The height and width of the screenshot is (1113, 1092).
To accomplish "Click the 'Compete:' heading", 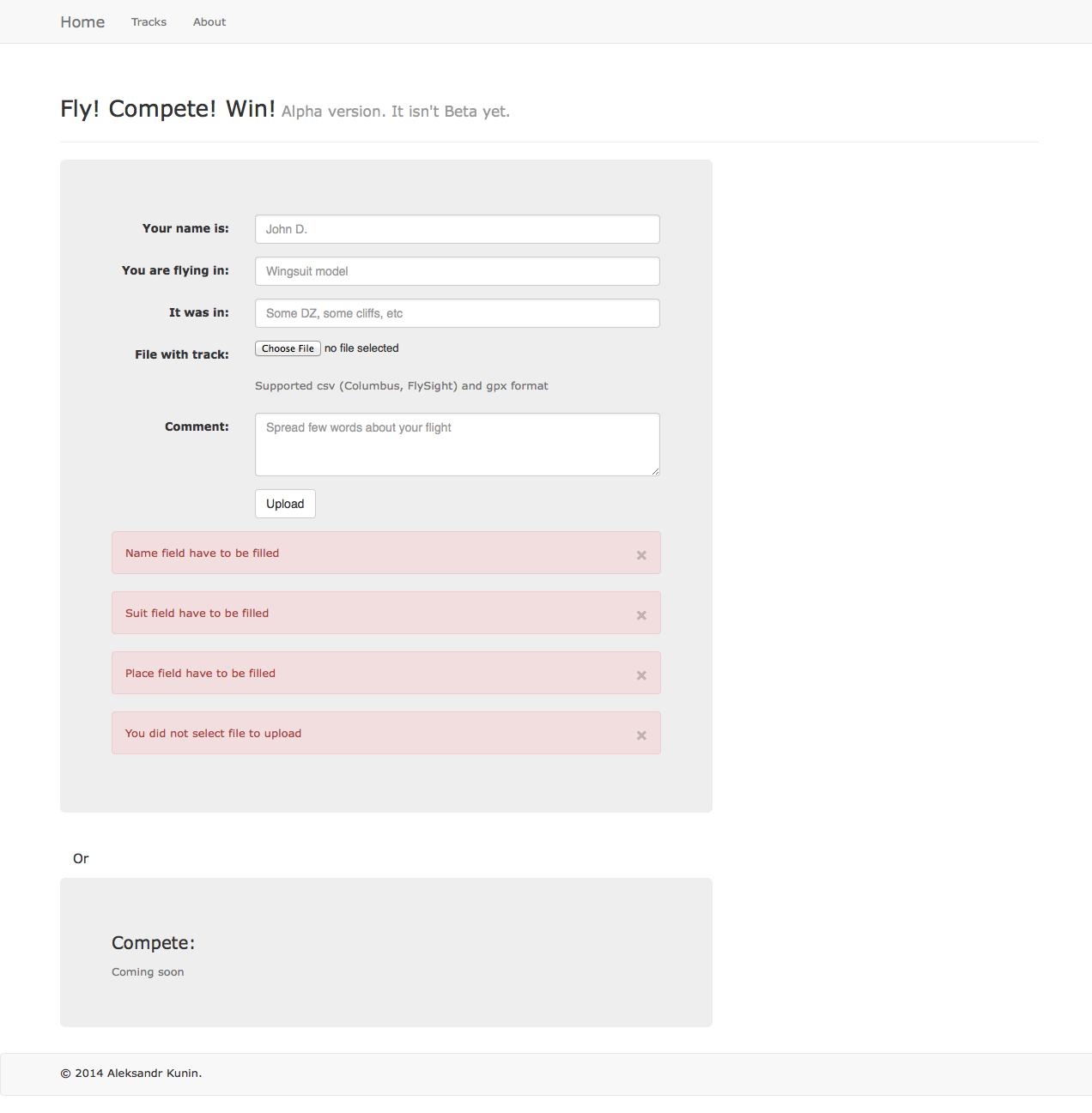I will 154,943.
